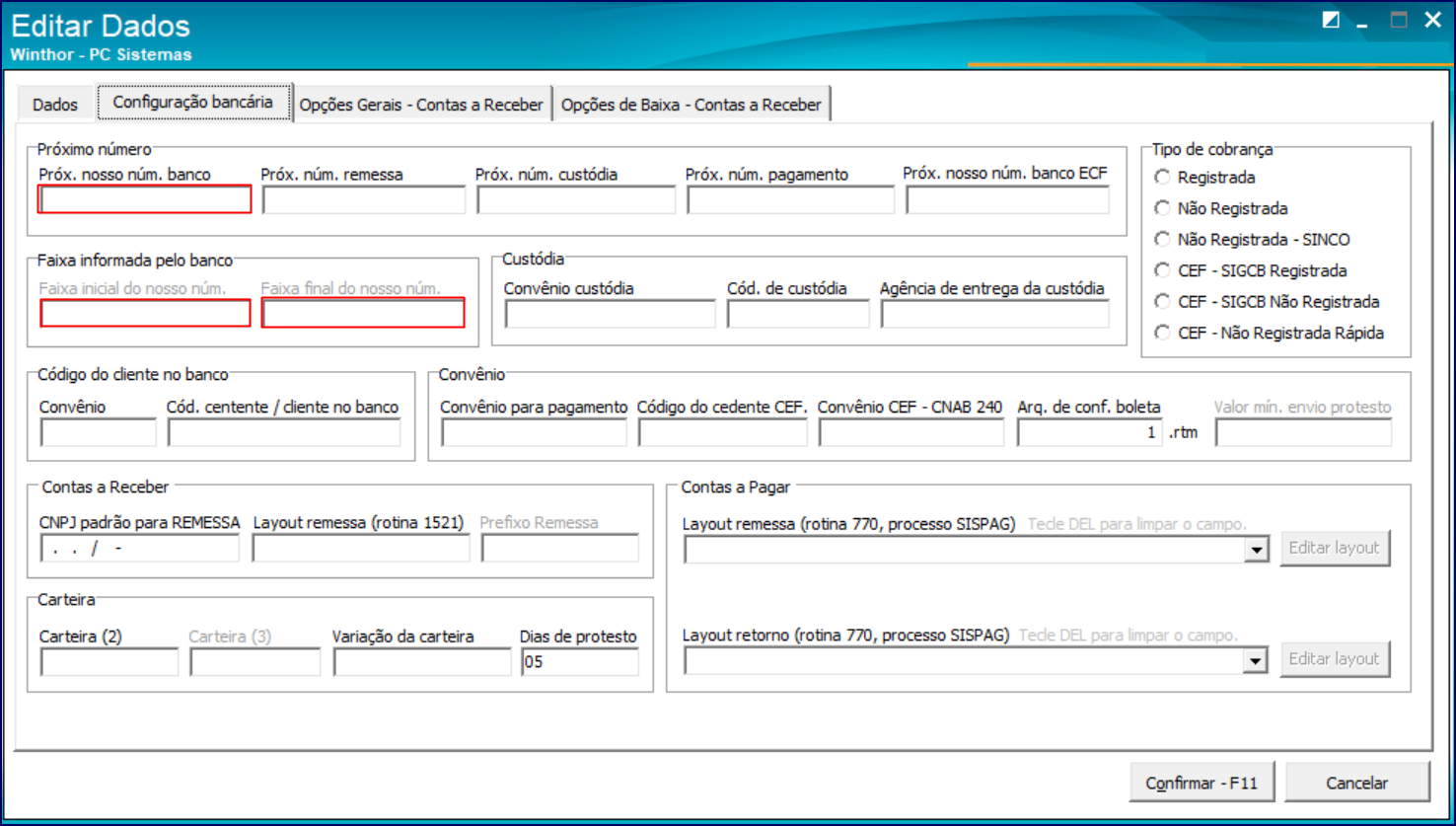Click CNPJ padrão para REMESSA field
Screen dimensions: 1456x826
140,548
